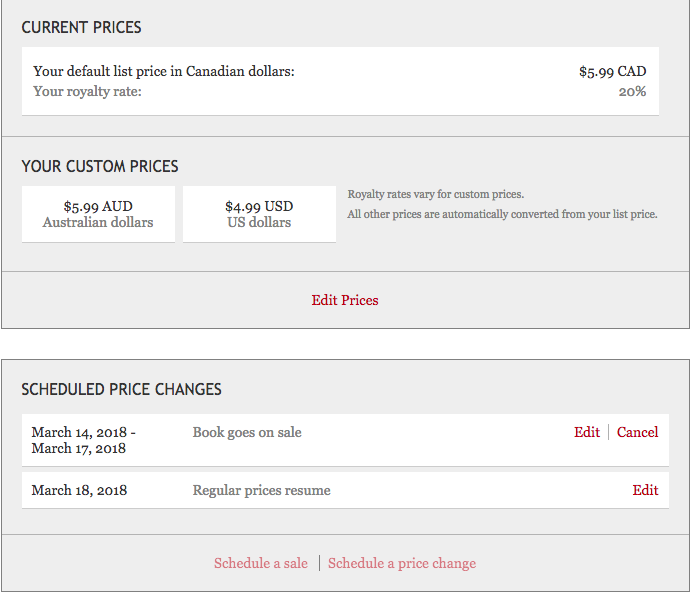The height and width of the screenshot is (601, 694).
Task: Select the 'Book goes on sale' description
Action: tap(247, 432)
